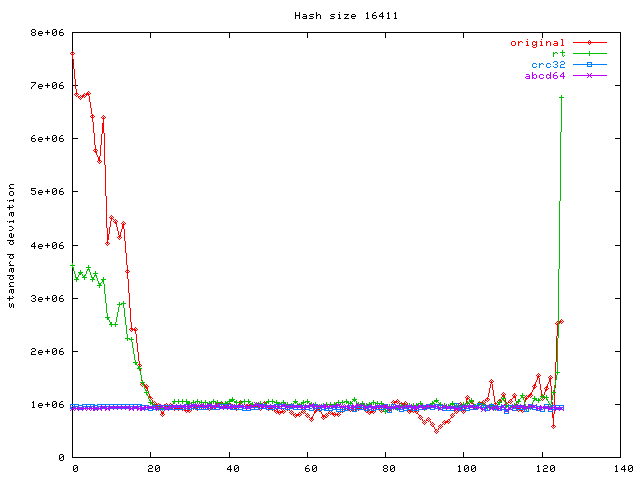This screenshot has width=640, height=480.
Task: Click the x-axis tick label "120"
Action: point(545,469)
